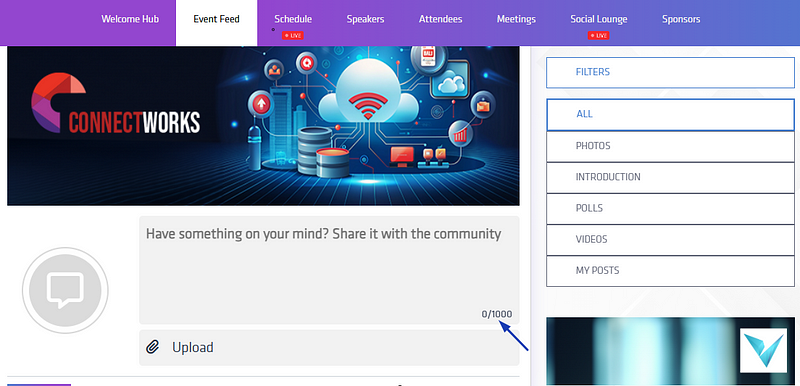Click the blue V sponsor logo
800x386 pixels.
point(763,350)
